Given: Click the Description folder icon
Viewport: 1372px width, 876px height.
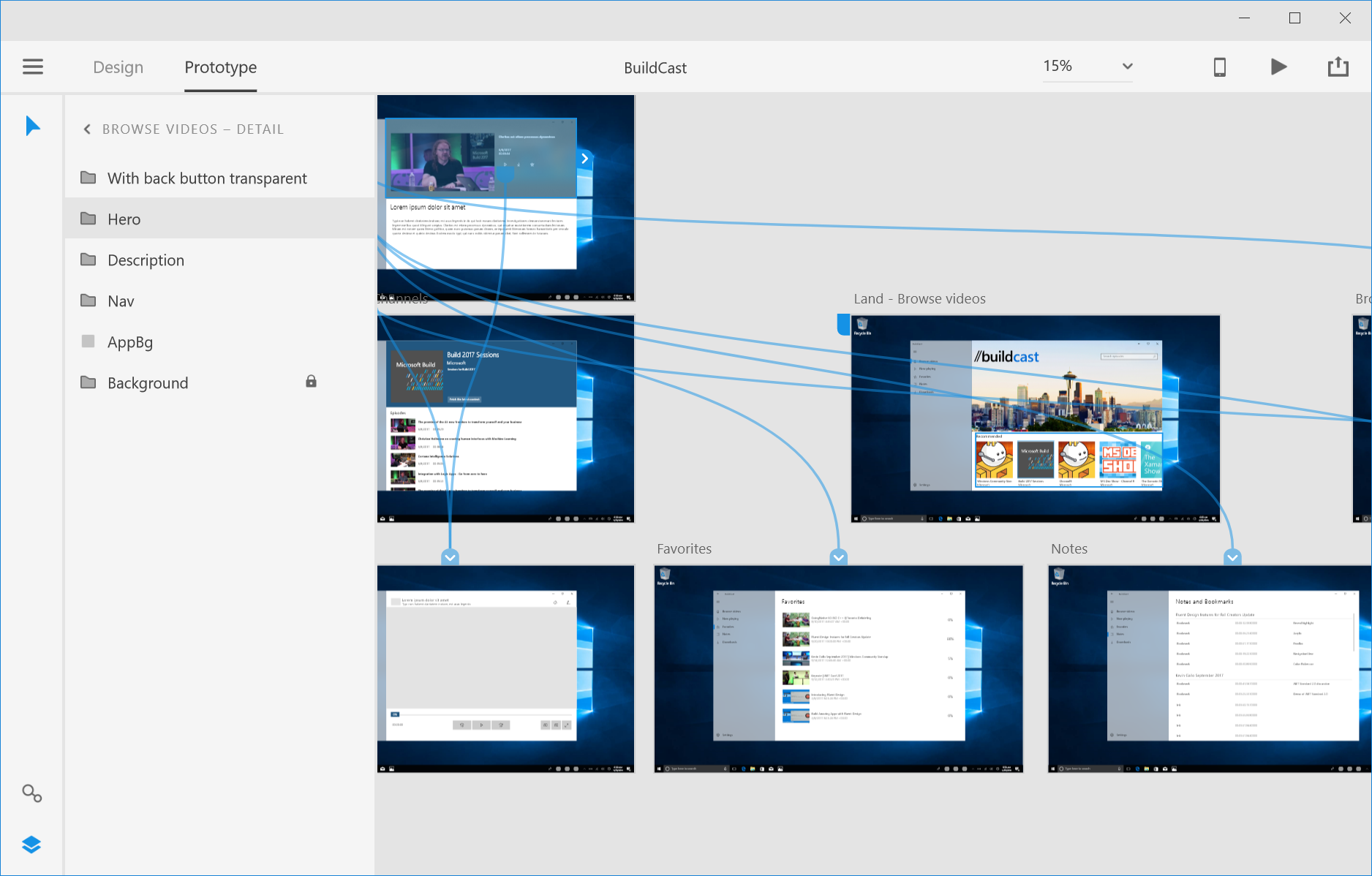Looking at the screenshot, I should pyautogui.click(x=88, y=259).
